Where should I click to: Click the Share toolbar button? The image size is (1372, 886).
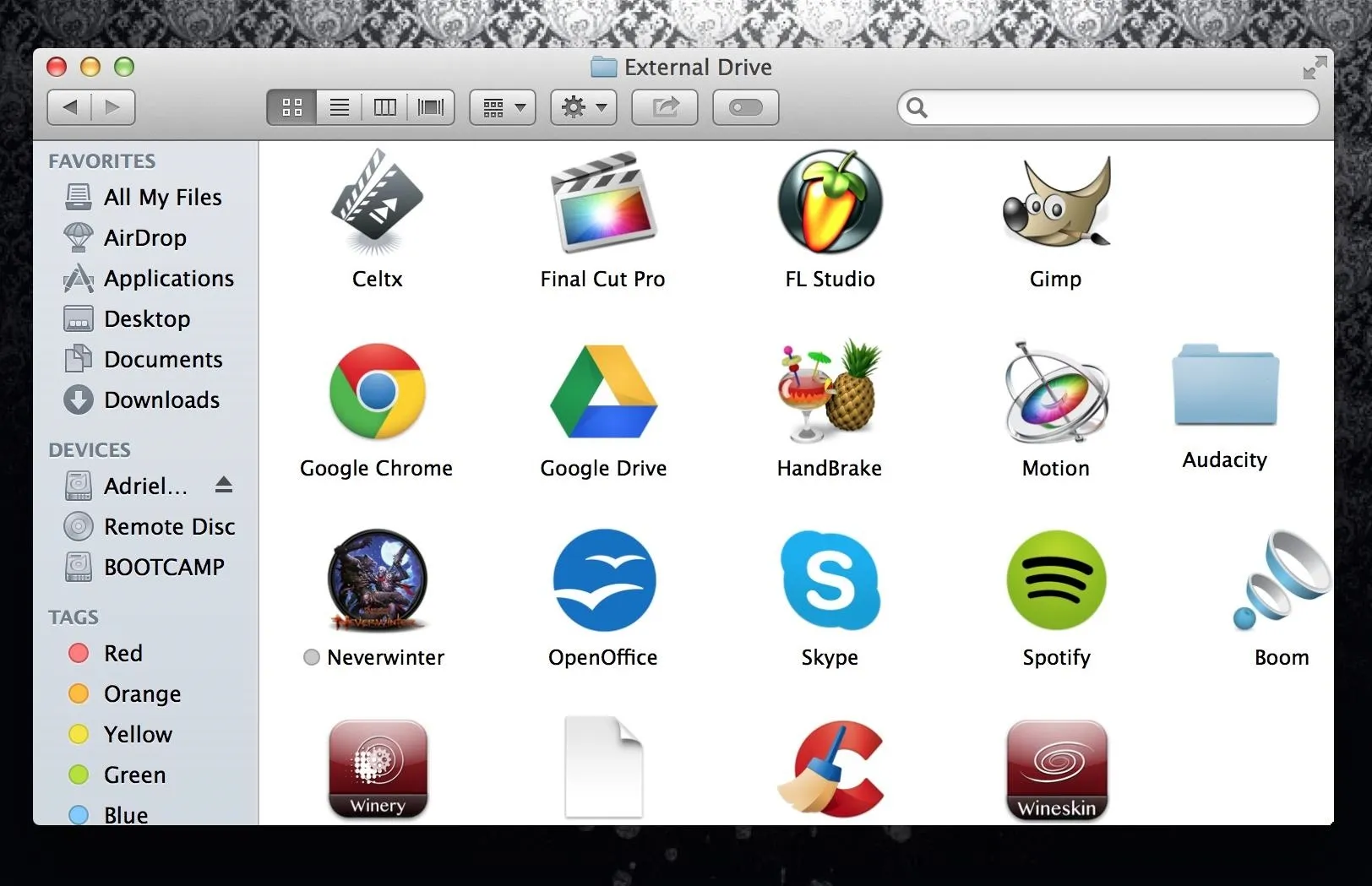[665, 107]
